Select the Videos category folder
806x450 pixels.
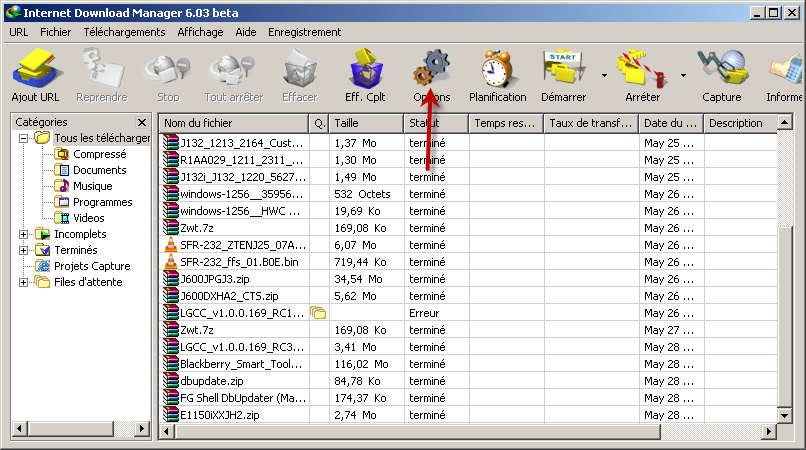coord(80,218)
